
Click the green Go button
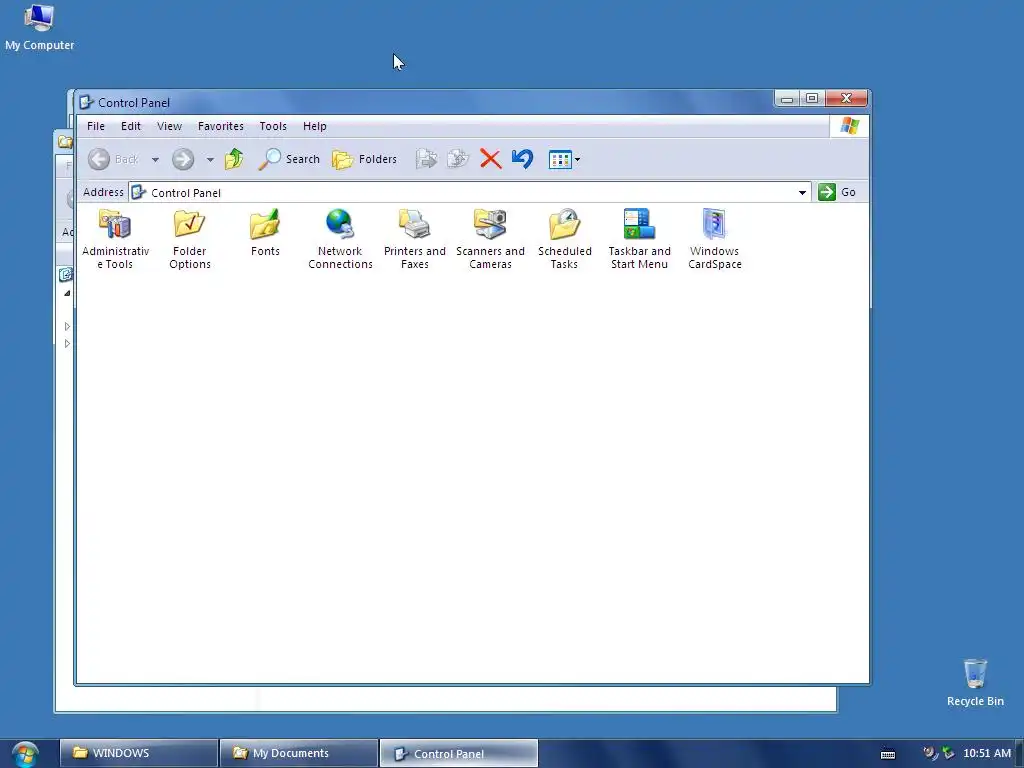pyautogui.click(x=837, y=192)
